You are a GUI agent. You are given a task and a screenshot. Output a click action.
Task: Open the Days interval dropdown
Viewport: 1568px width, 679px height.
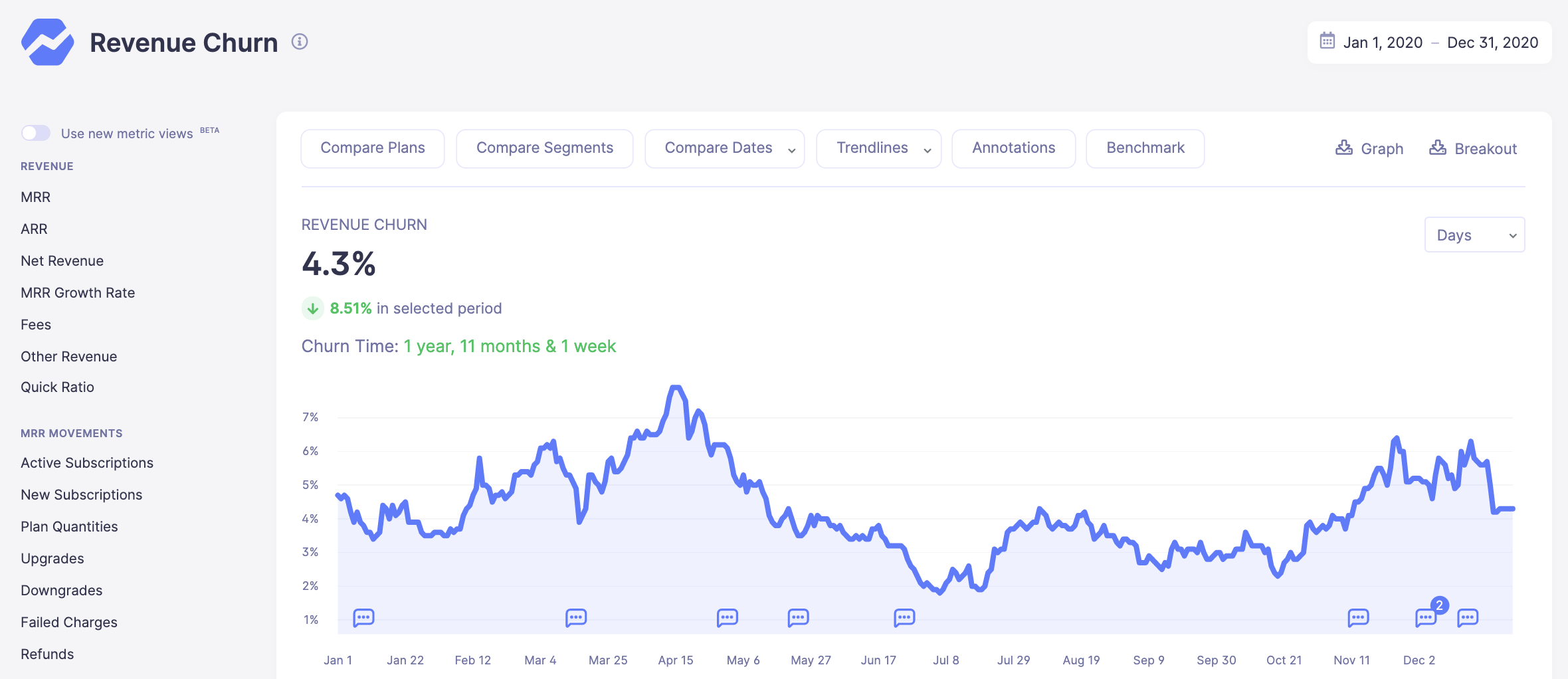[x=1474, y=235]
